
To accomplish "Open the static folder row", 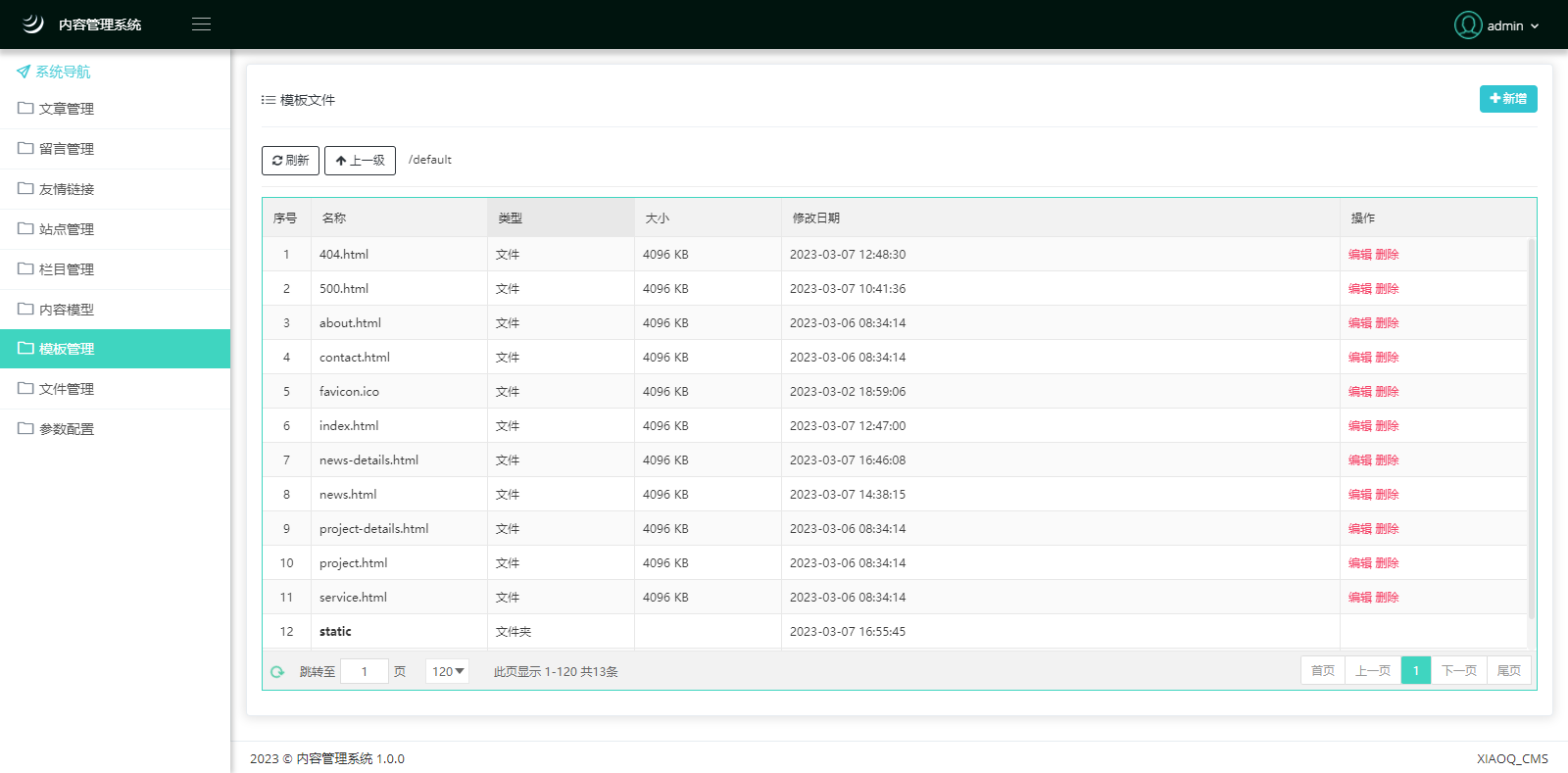I will click(895, 632).
